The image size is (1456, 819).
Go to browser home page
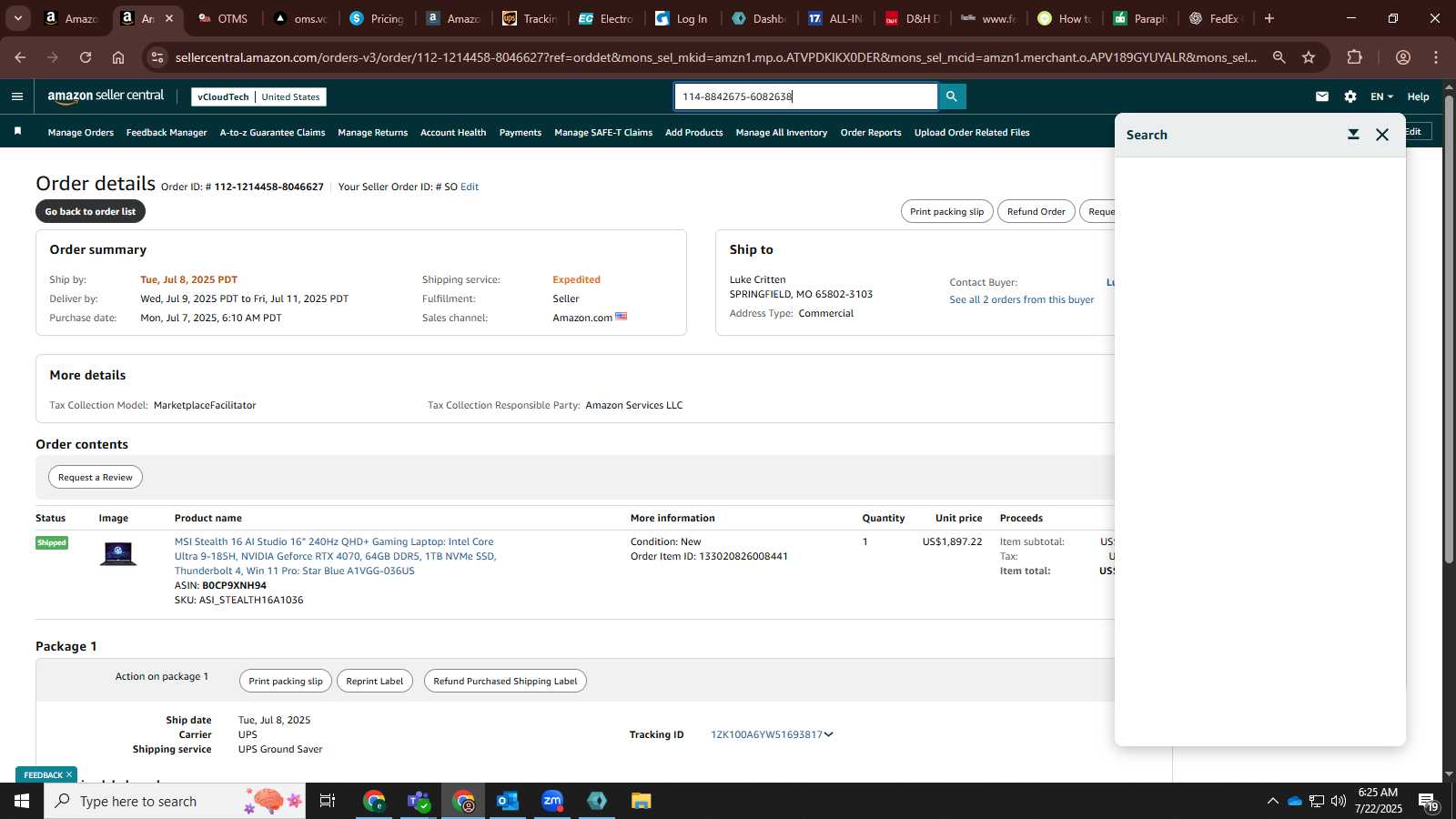click(118, 57)
